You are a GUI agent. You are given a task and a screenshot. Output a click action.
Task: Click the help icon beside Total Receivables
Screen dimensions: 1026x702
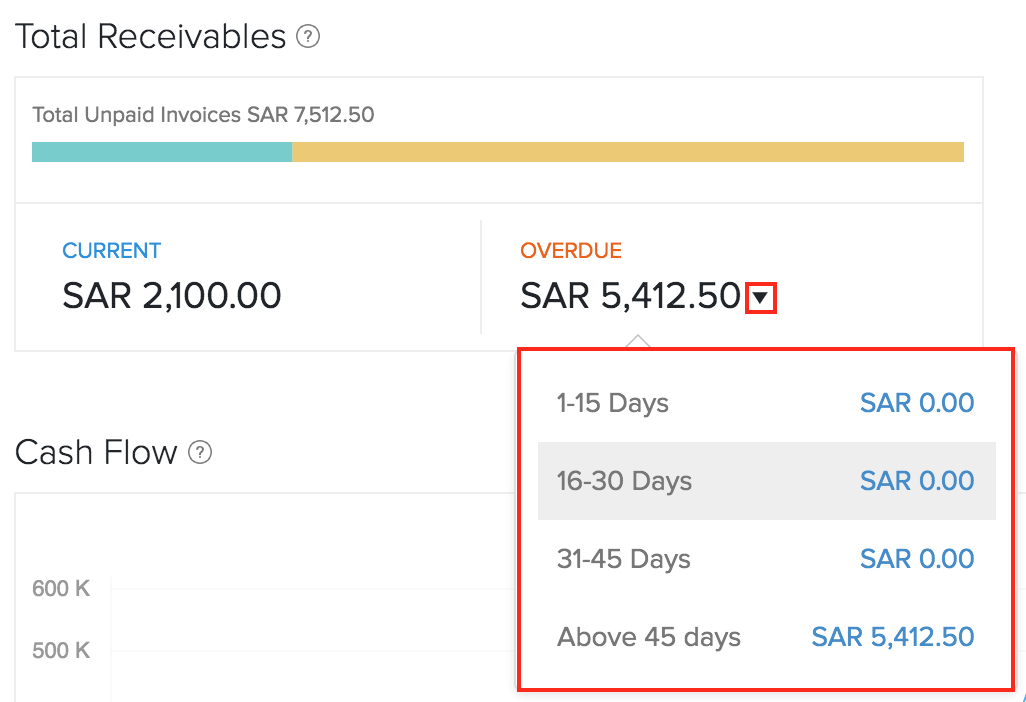coord(308,38)
